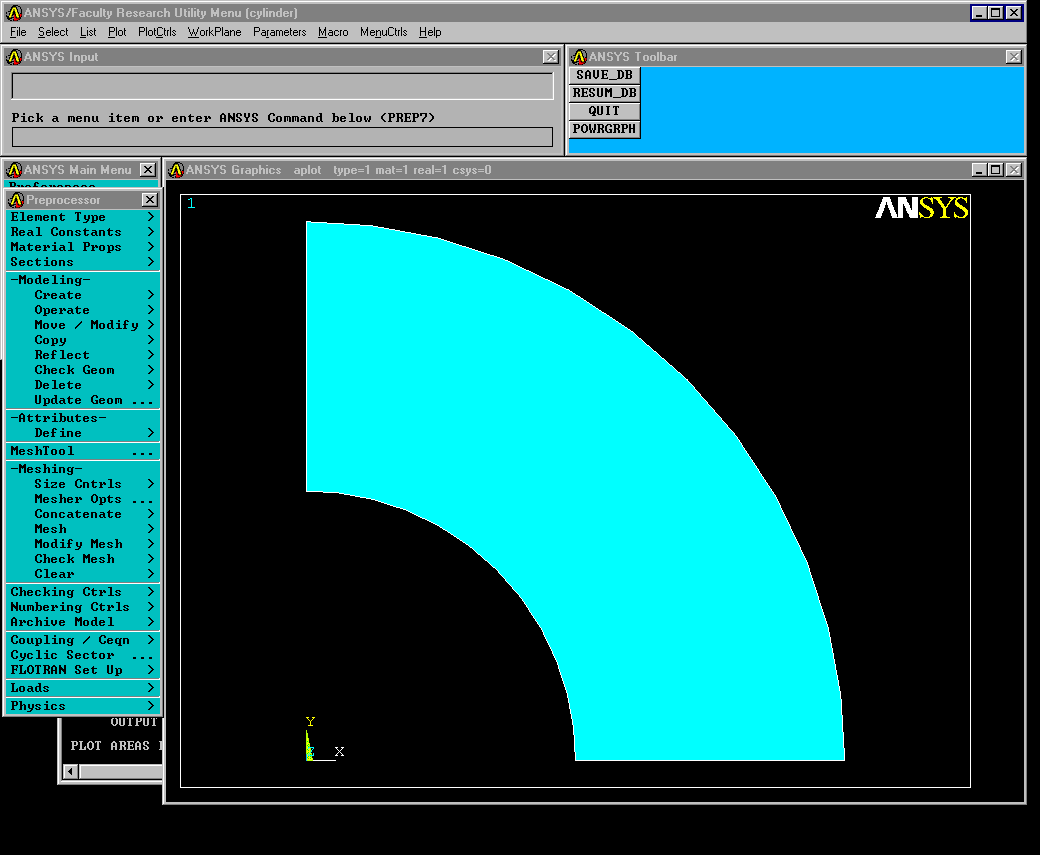Click the output window left scroll arrow

70,771
